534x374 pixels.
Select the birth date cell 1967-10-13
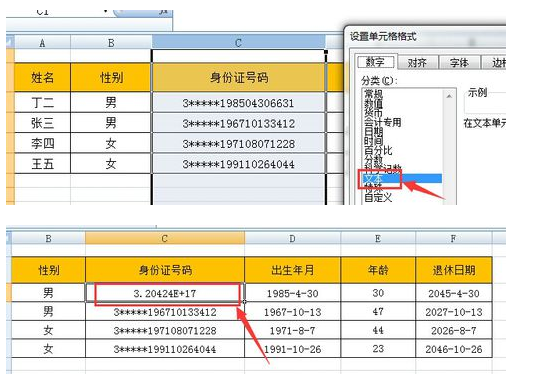coord(293,312)
